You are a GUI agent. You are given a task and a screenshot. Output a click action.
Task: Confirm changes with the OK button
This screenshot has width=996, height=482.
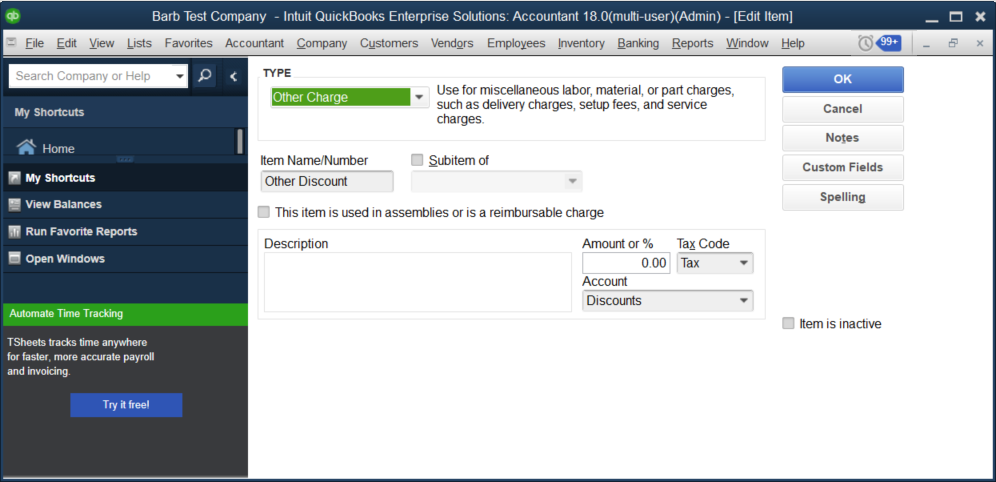(842, 79)
